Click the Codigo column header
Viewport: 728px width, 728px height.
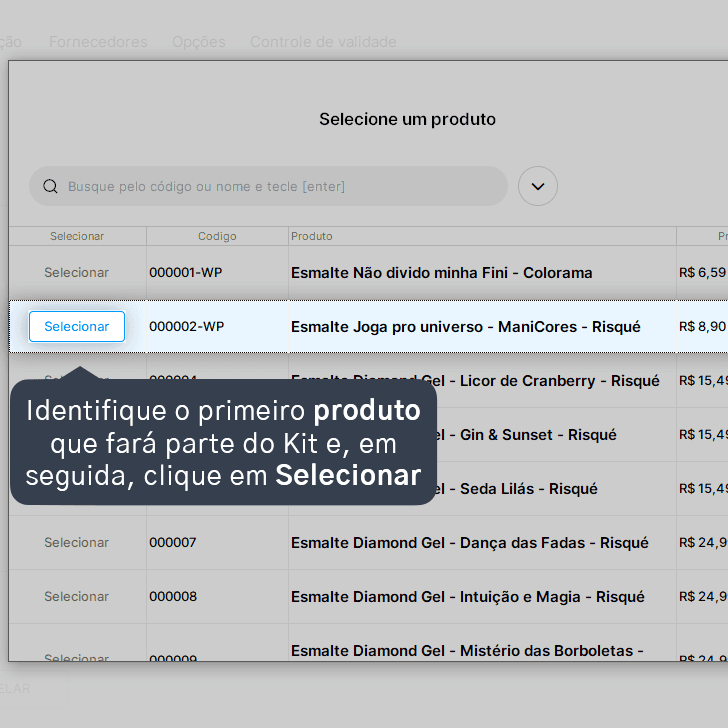point(217,236)
